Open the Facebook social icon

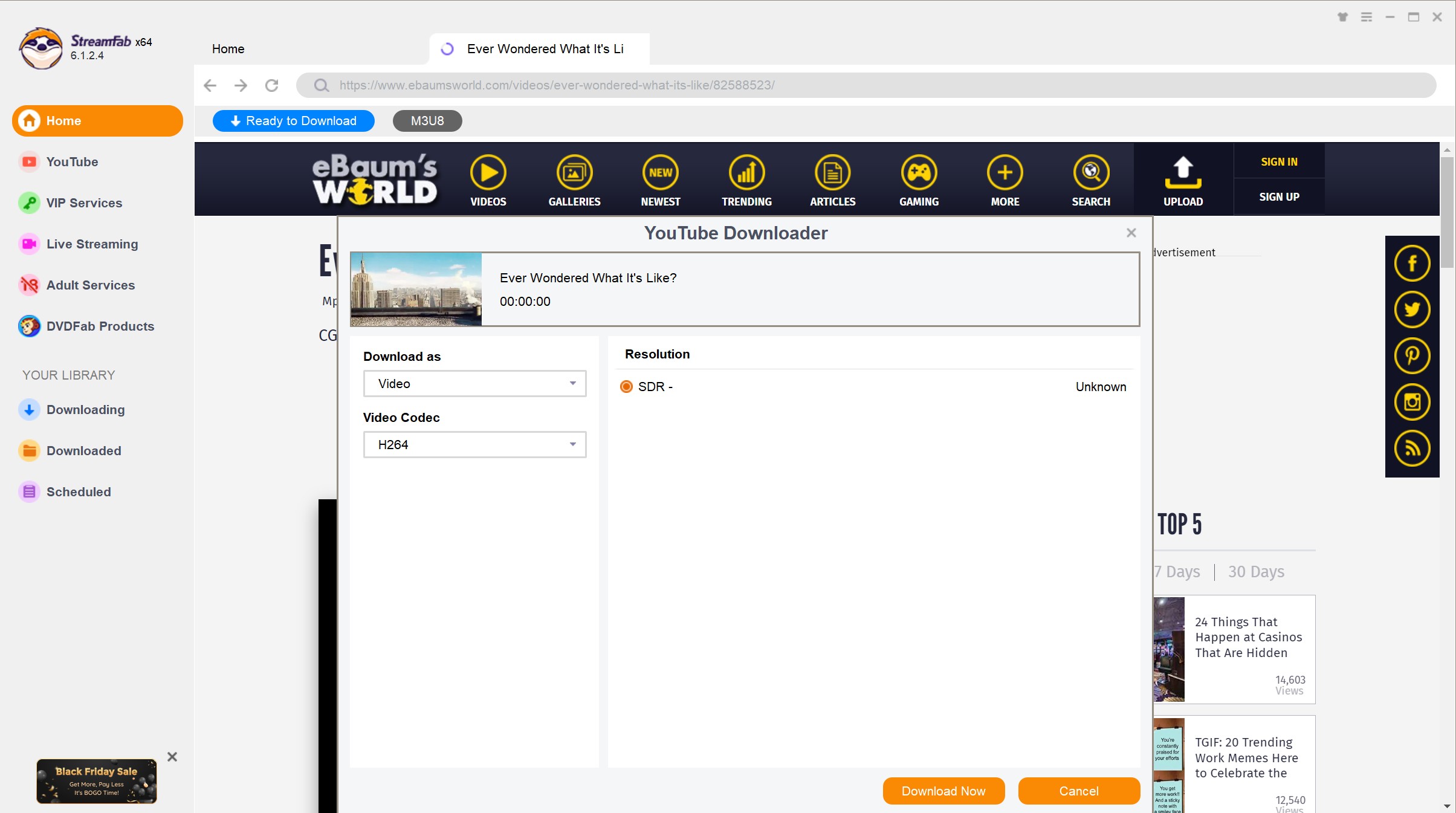pyautogui.click(x=1412, y=264)
